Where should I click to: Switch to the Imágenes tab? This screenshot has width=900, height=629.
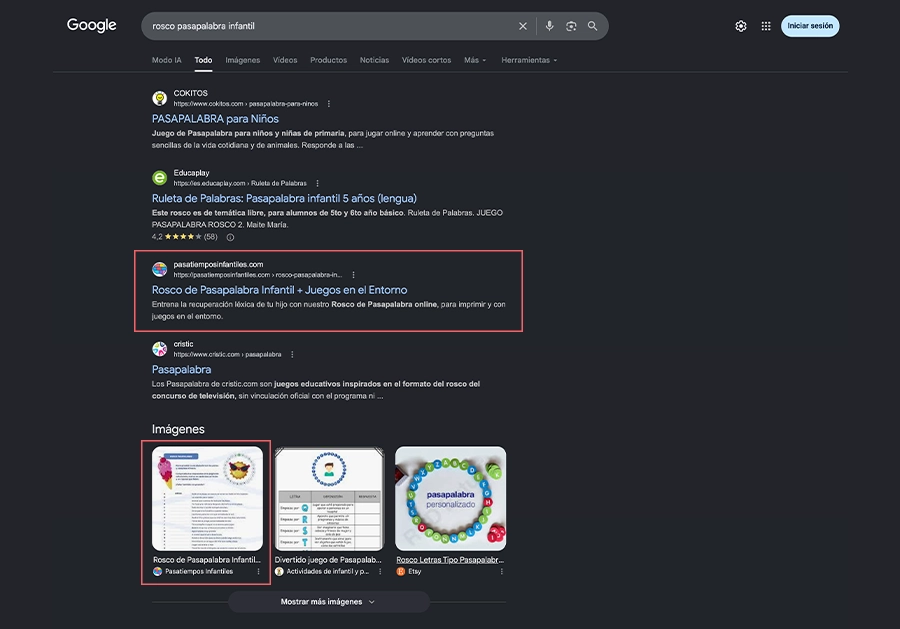[x=243, y=60]
